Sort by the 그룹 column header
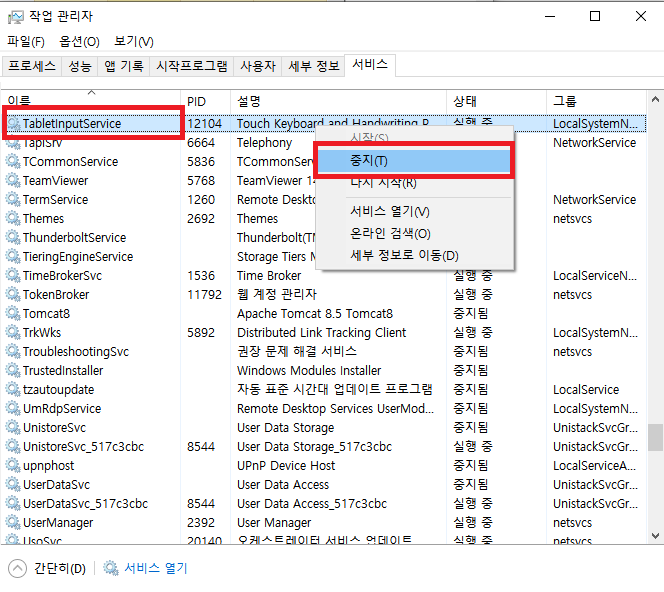 pyautogui.click(x=597, y=101)
